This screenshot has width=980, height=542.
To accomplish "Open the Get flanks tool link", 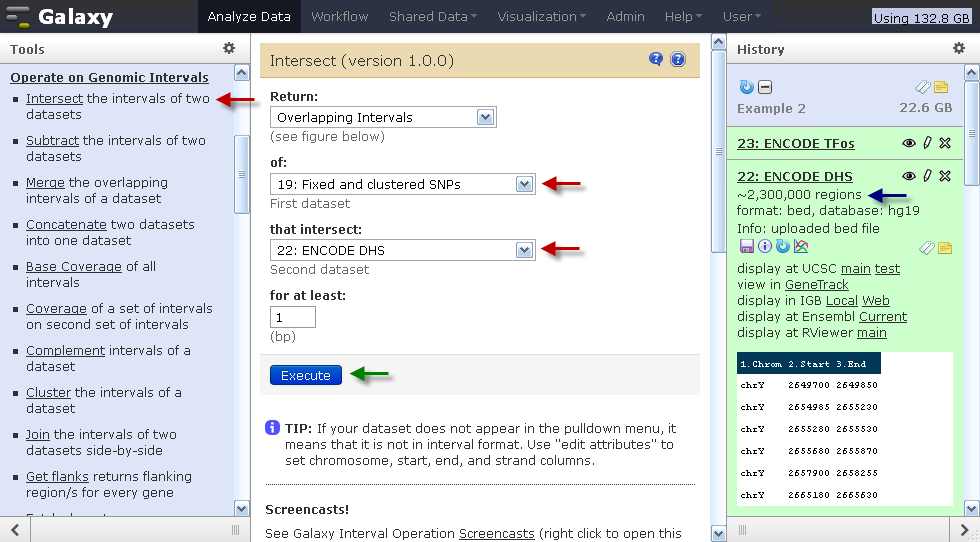I will click(57, 476).
